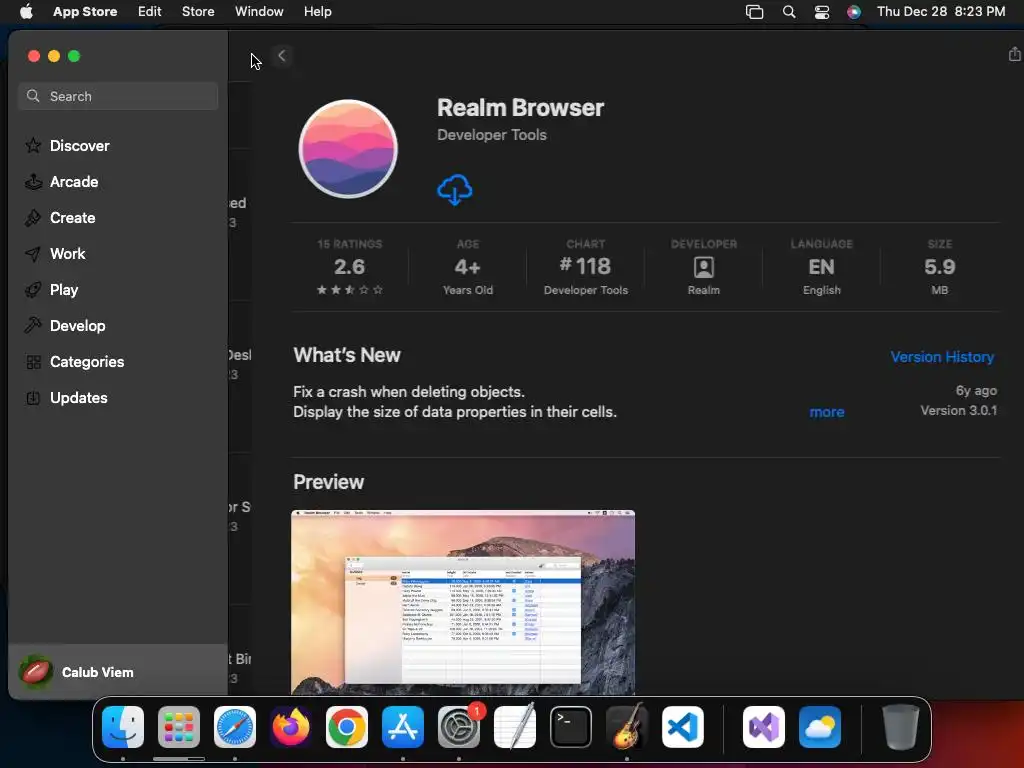Open the Realm developer icon

point(703,267)
